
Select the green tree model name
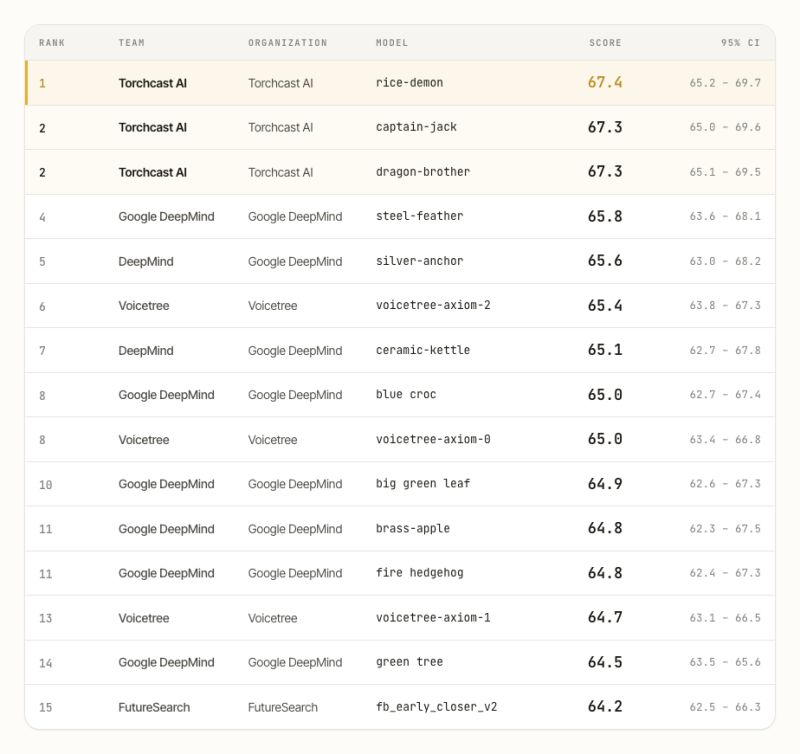[x=409, y=662]
